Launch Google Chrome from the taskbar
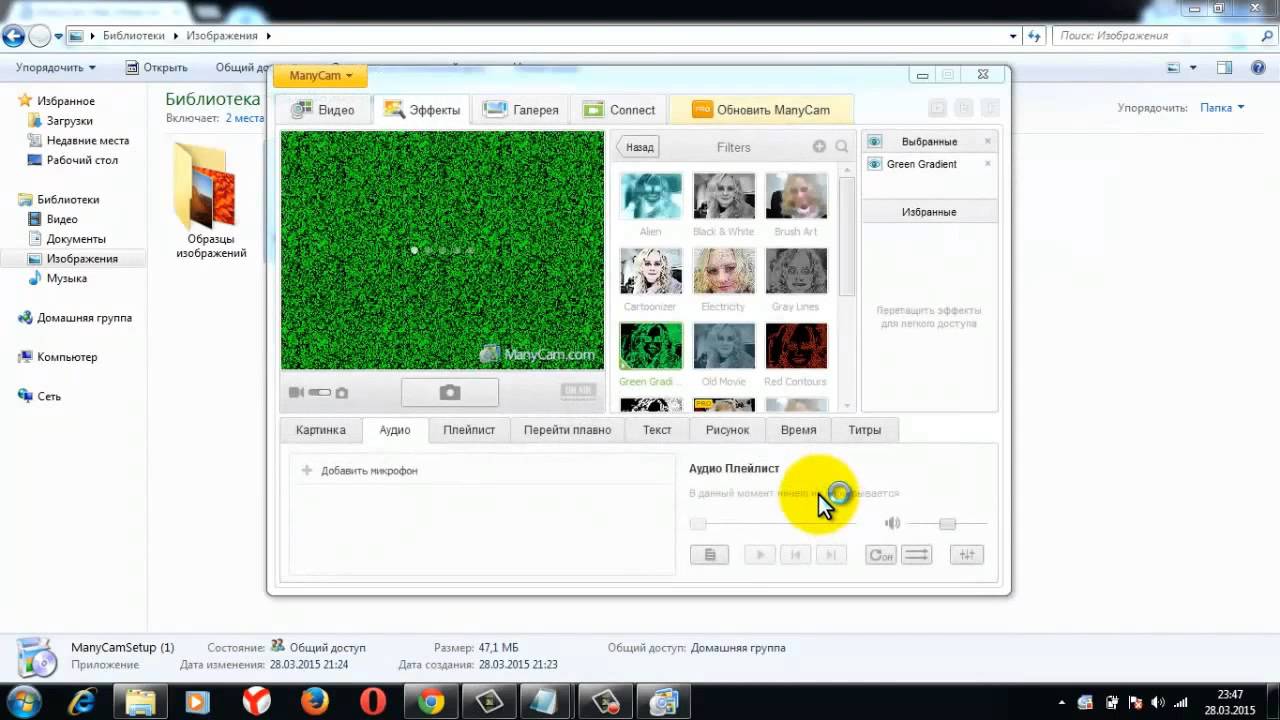The image size is (1280, 720). [x=431, y=702]
